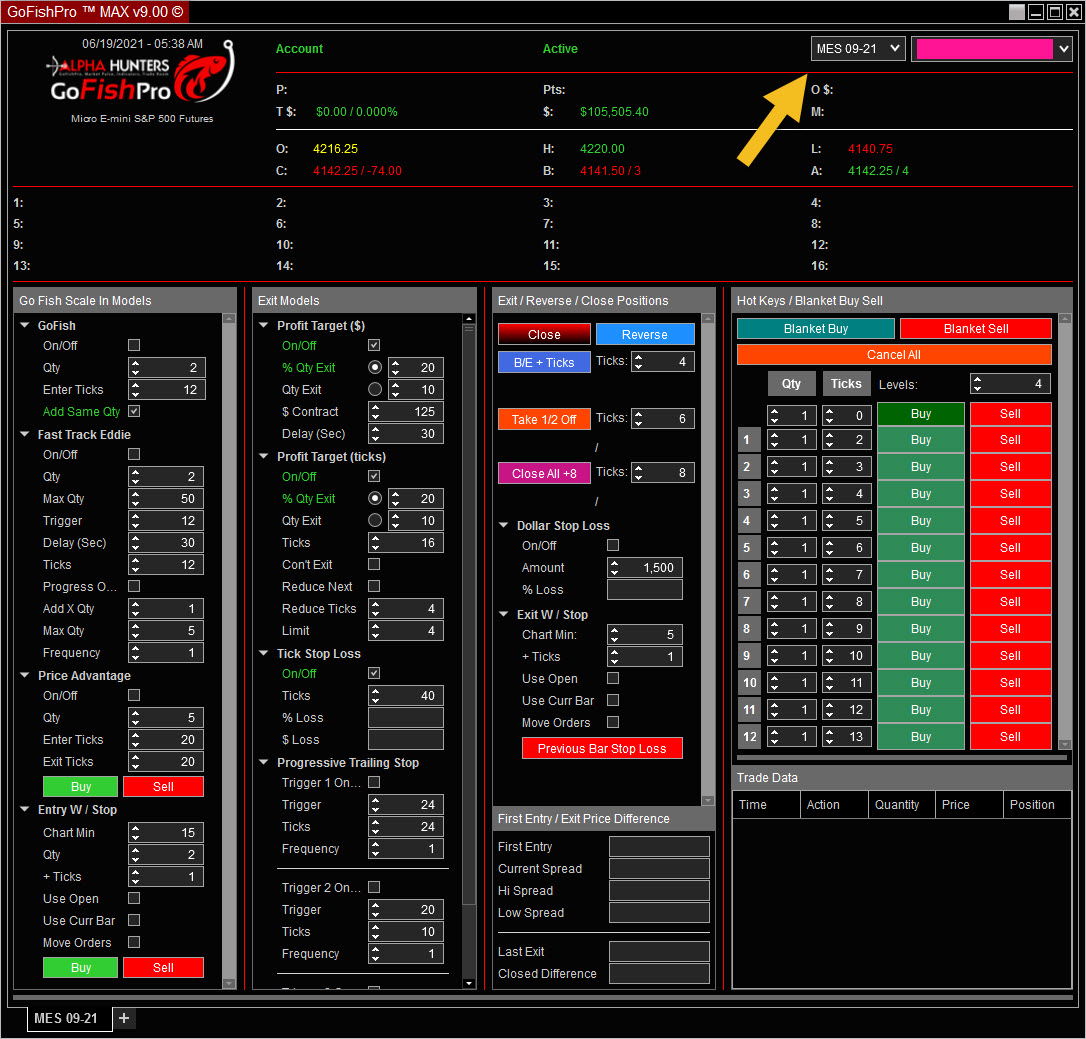Collapse the Dollar Stop Loss section

(504, 525)
